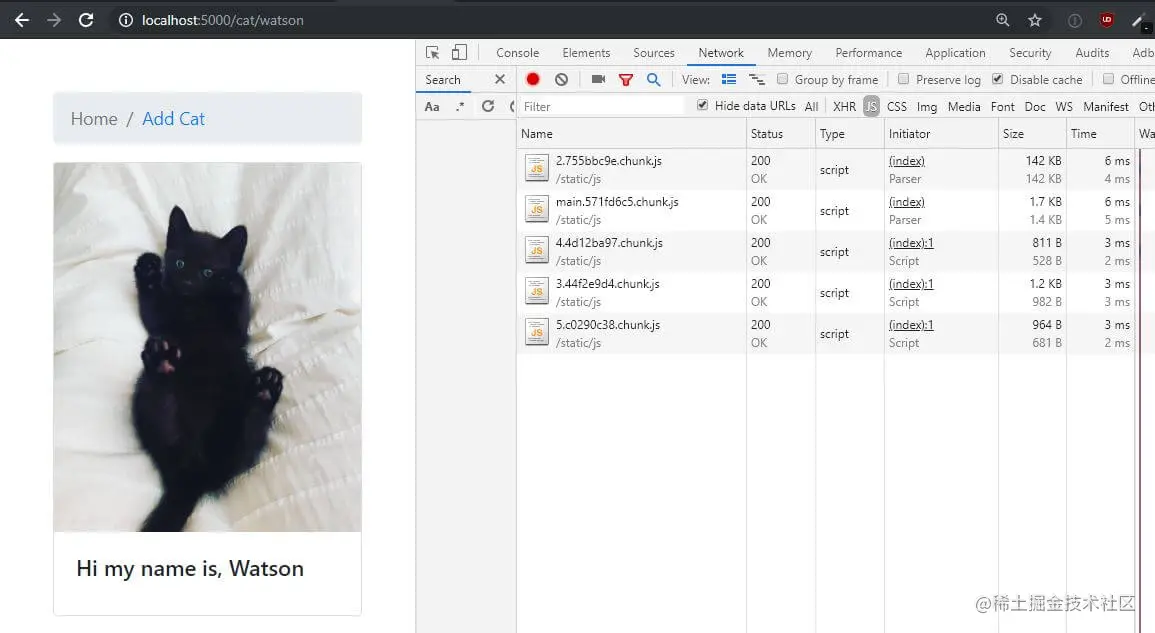This screenshot has height=633, width=1155.
Task: Open the zoom magnifier icon in address bar
Action: point(1003,20)
